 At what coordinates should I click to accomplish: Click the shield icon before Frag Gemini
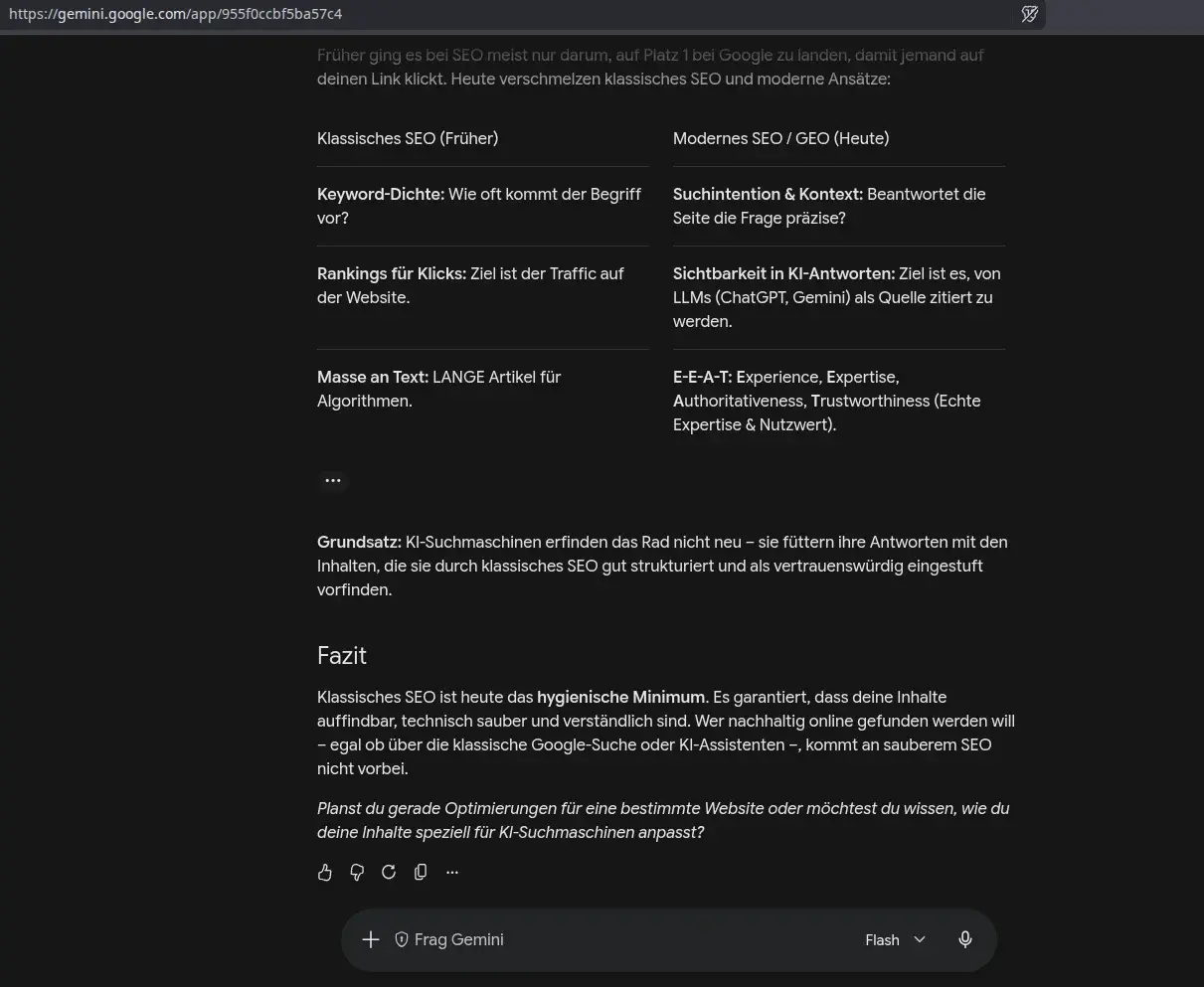402,939
